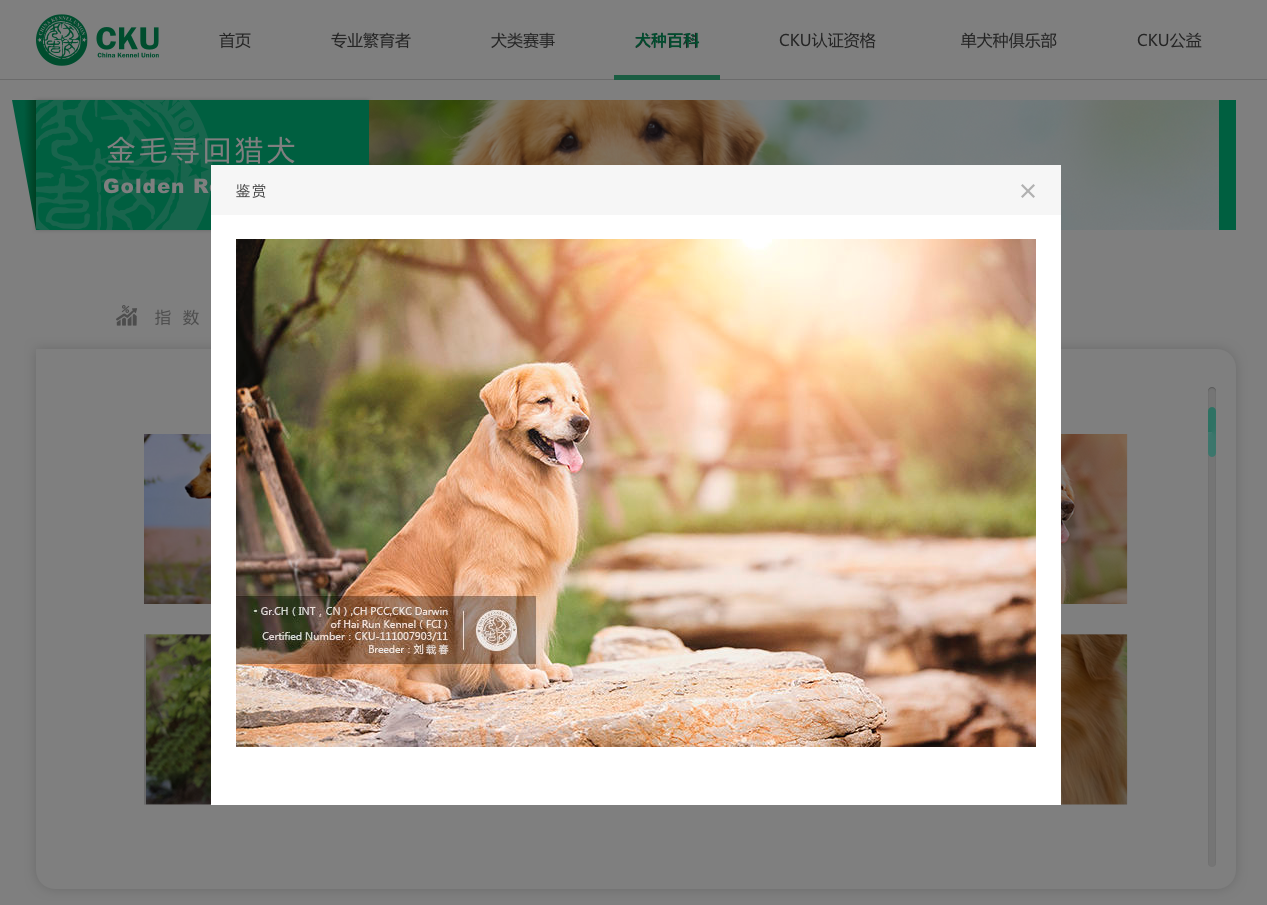Open the CKU公益 menu item
1267x905 pixels.
pyautogui.click(x=1169, y=41)
